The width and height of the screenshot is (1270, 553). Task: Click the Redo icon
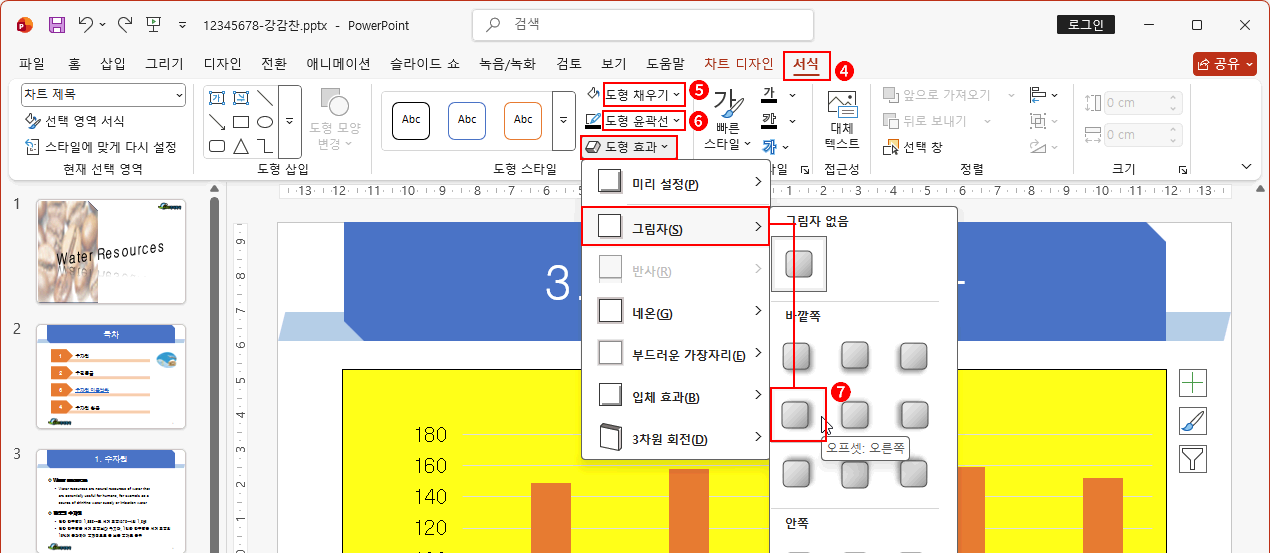pos(125,24)
